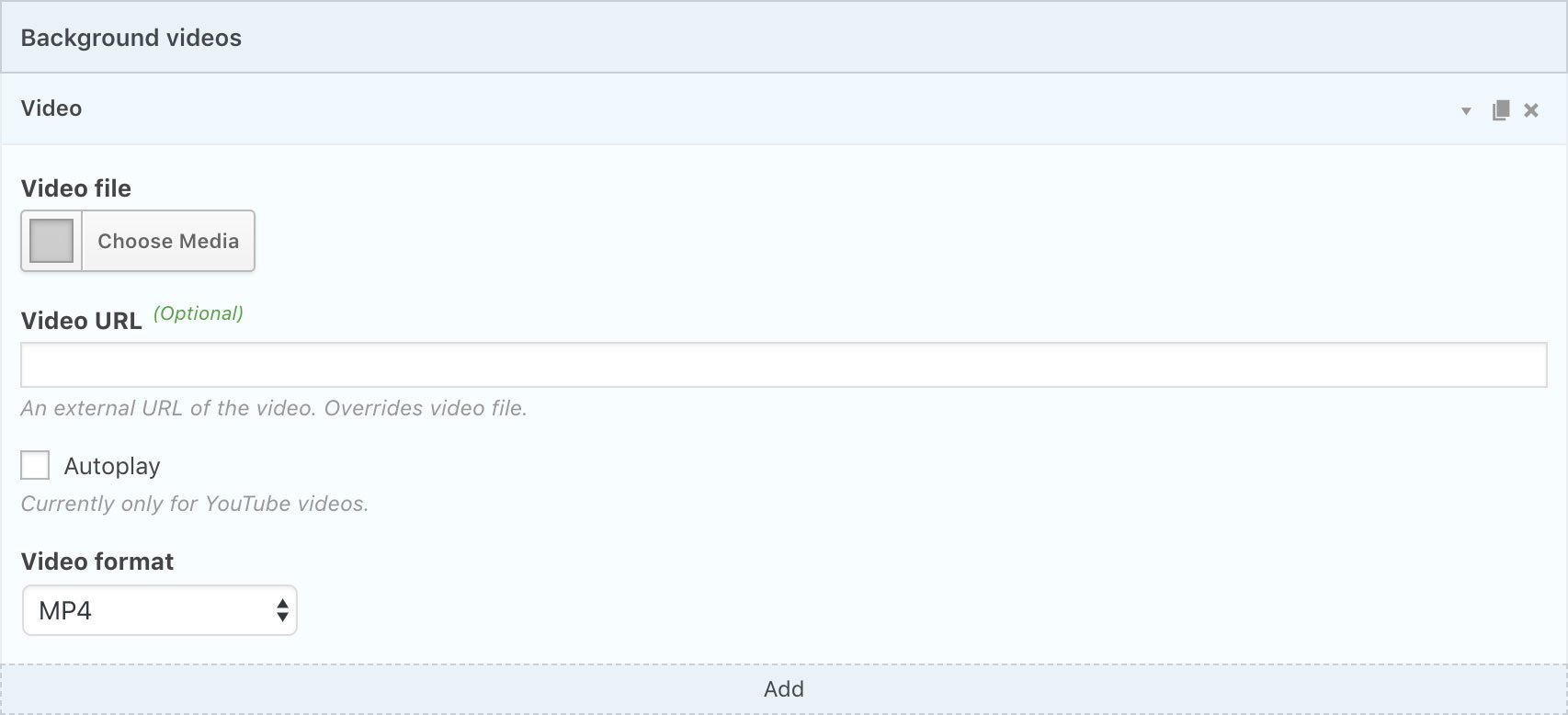The height and width of the screenshot is (715, 1568).
Task: Open the Choose Media picker
Action: [168, 241]
